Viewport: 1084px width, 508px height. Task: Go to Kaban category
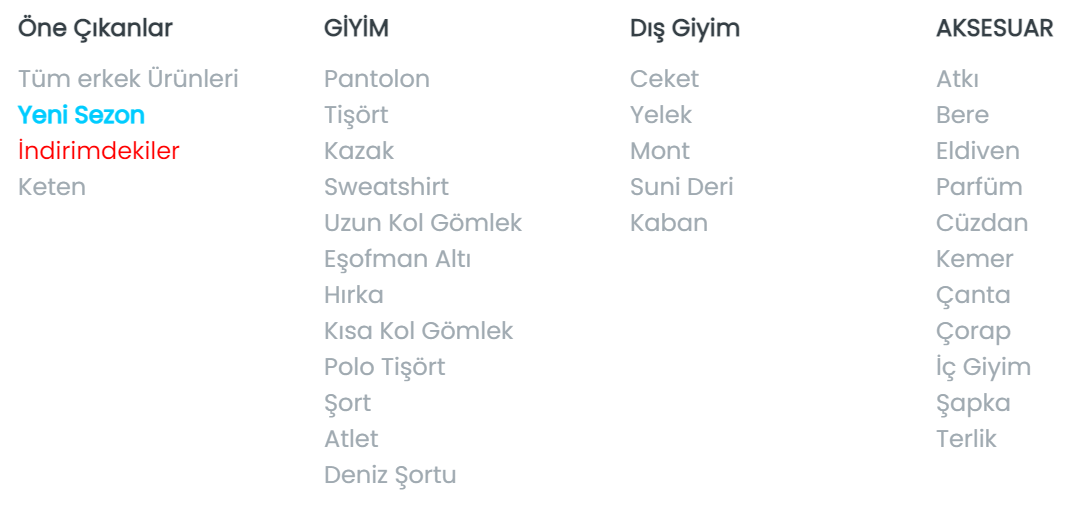pyautogui.click(x=669, y=223)
